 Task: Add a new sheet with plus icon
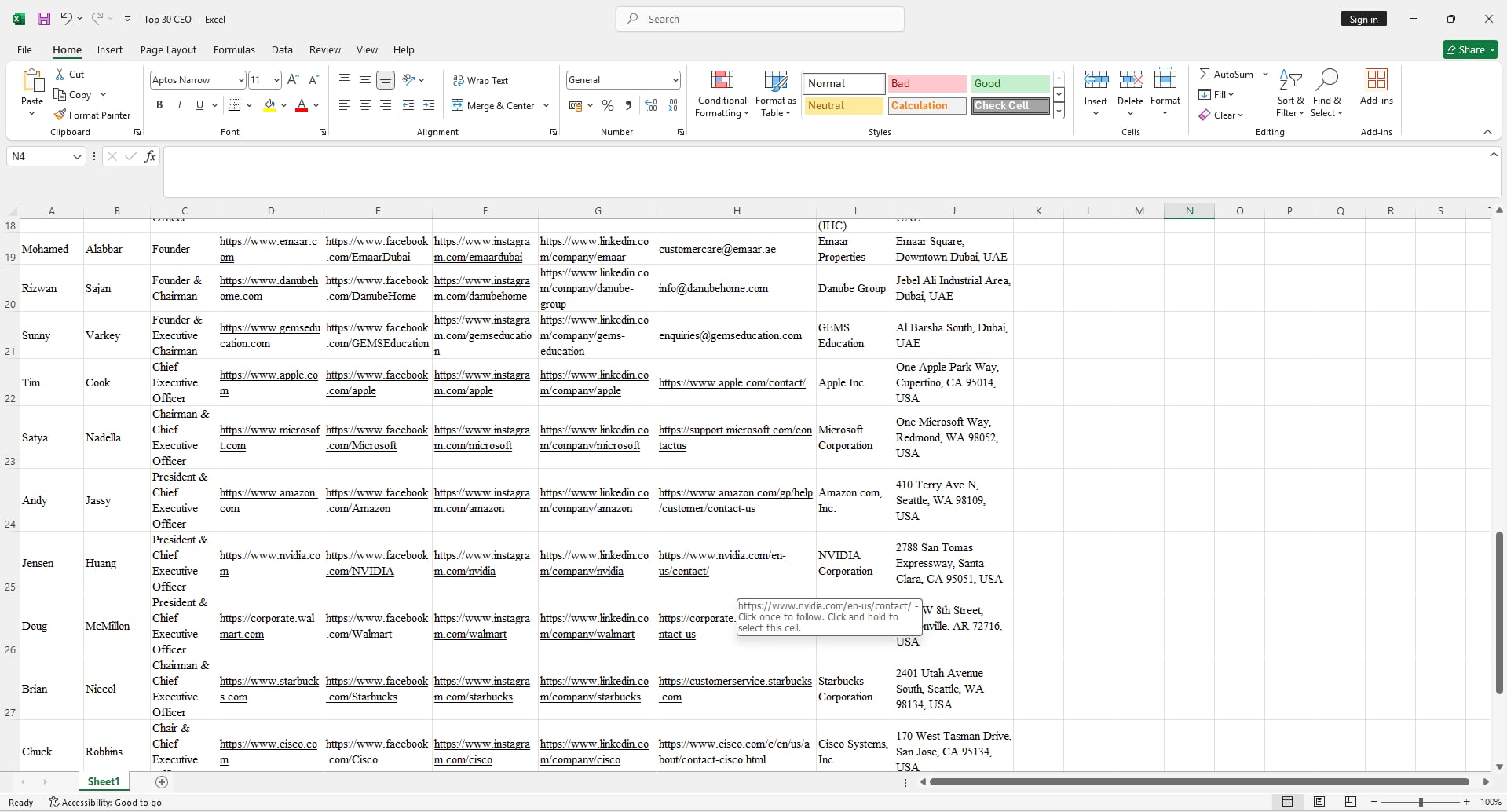[x=162, y=782]
